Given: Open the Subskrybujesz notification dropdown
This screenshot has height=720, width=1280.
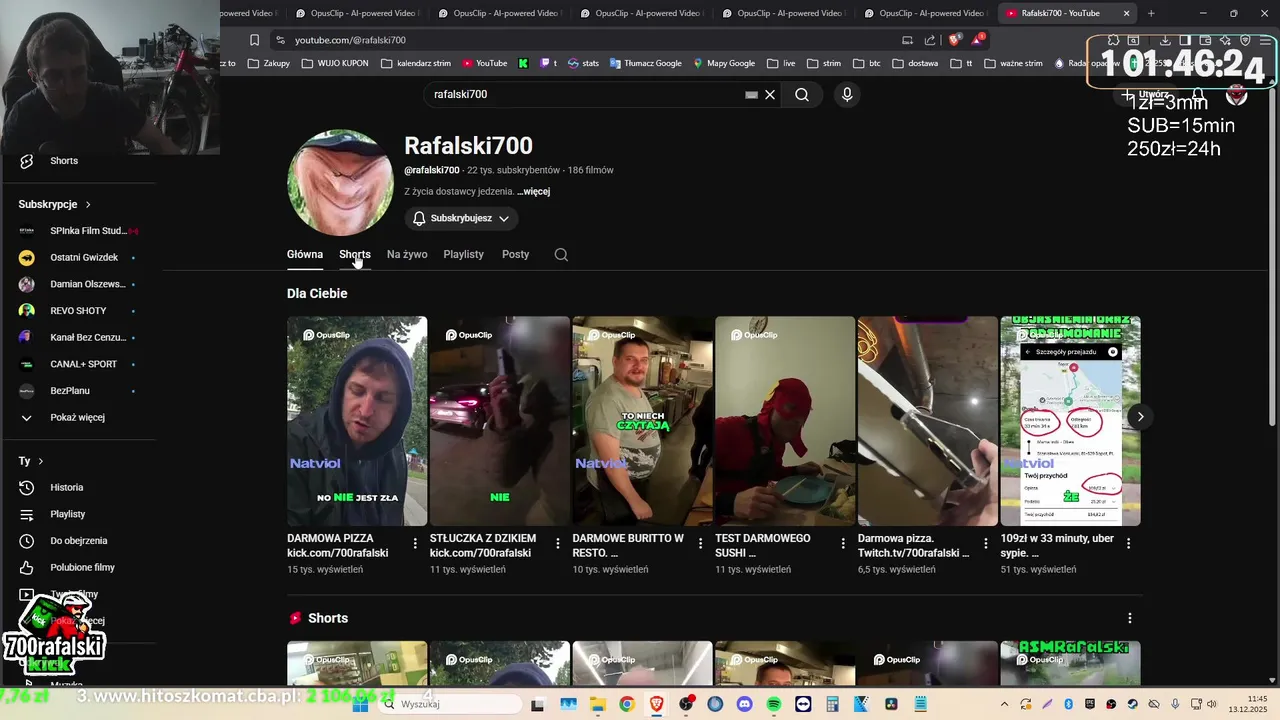Looking at the screenshot, I should click(x=461, y=218).
